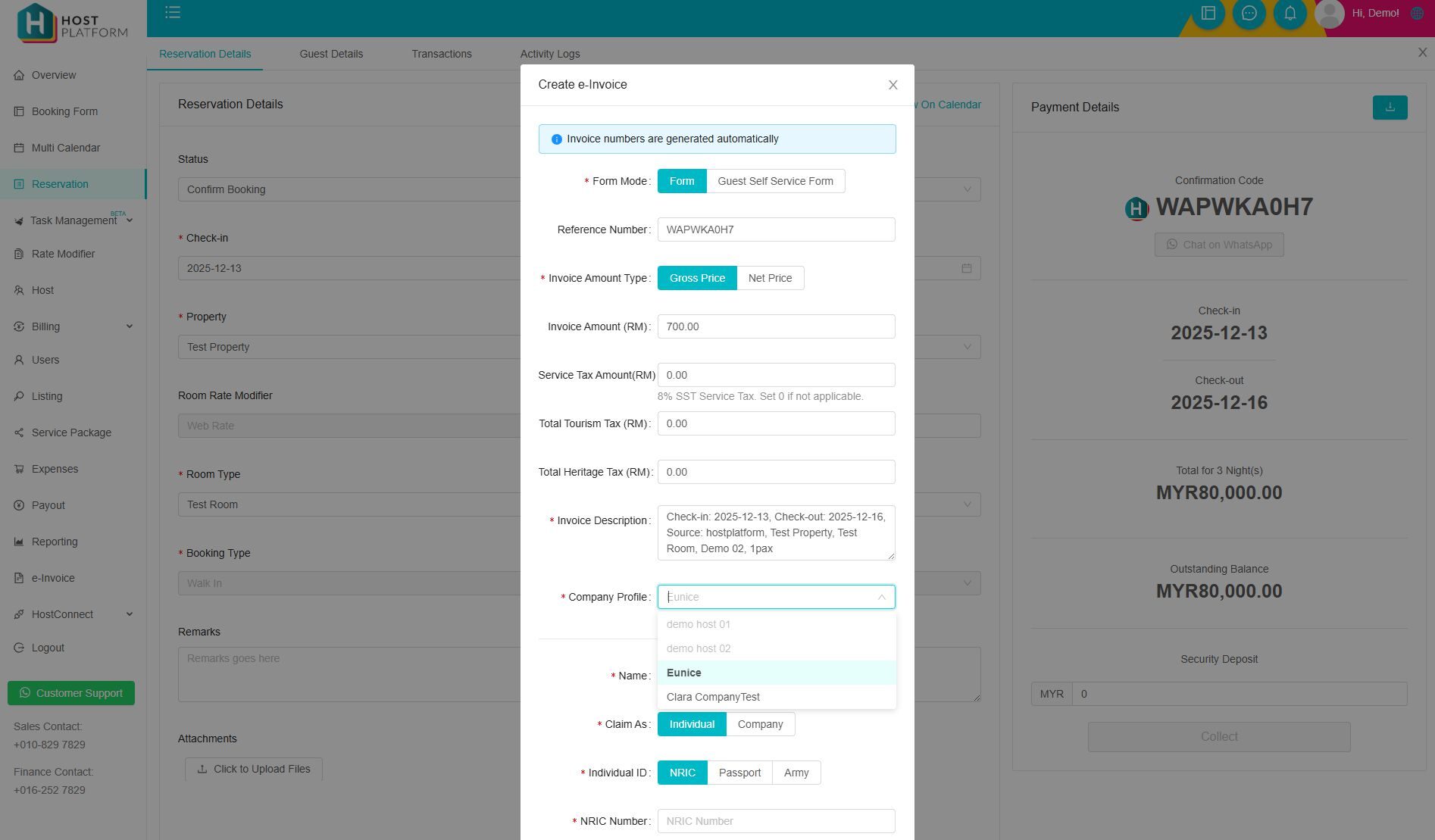Click Customer Support button
Viewport: 1435px width, 840px height.
tap(71, 693)
